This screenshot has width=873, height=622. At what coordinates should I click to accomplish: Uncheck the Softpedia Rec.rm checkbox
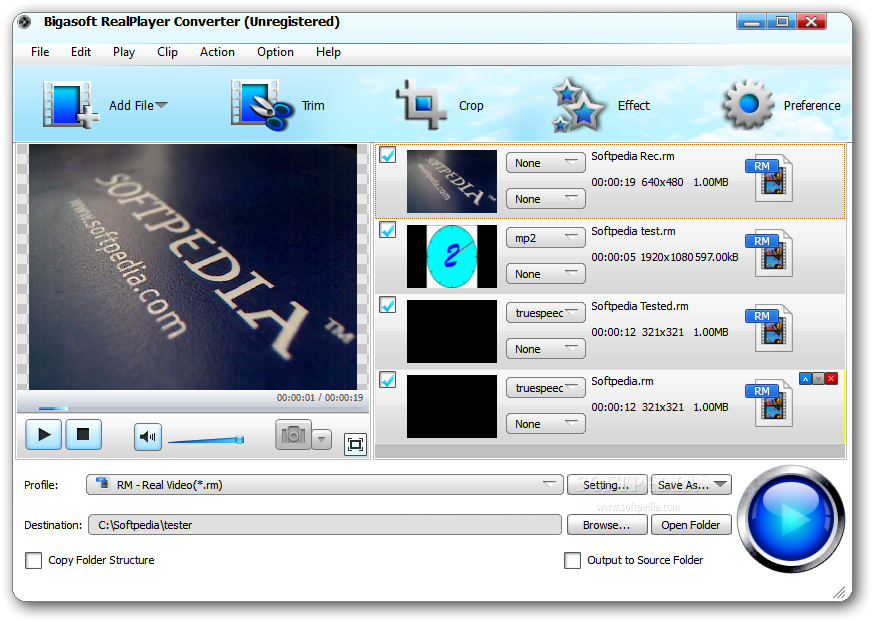[x=388, y=154]
